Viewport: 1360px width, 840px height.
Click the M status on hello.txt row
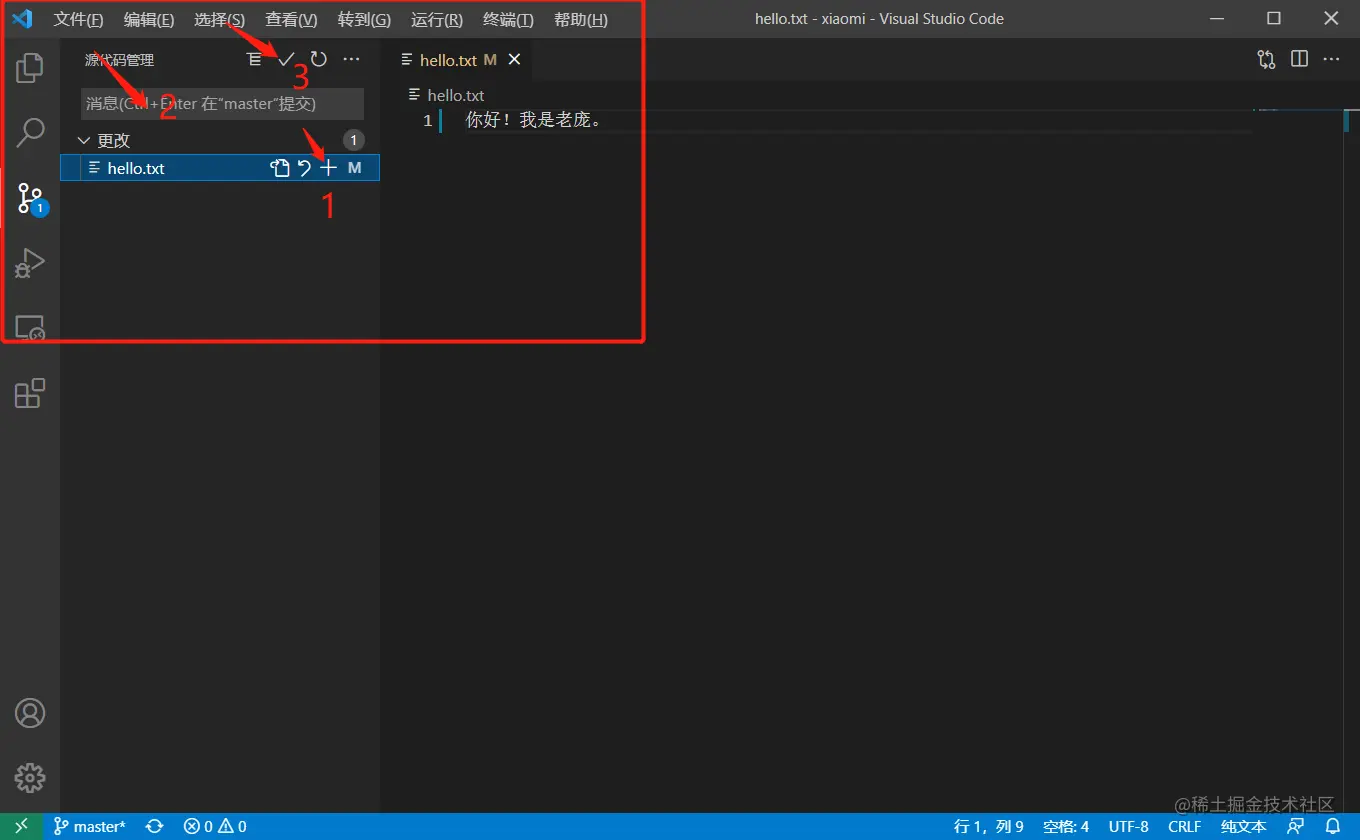click(x=355, y=168)
